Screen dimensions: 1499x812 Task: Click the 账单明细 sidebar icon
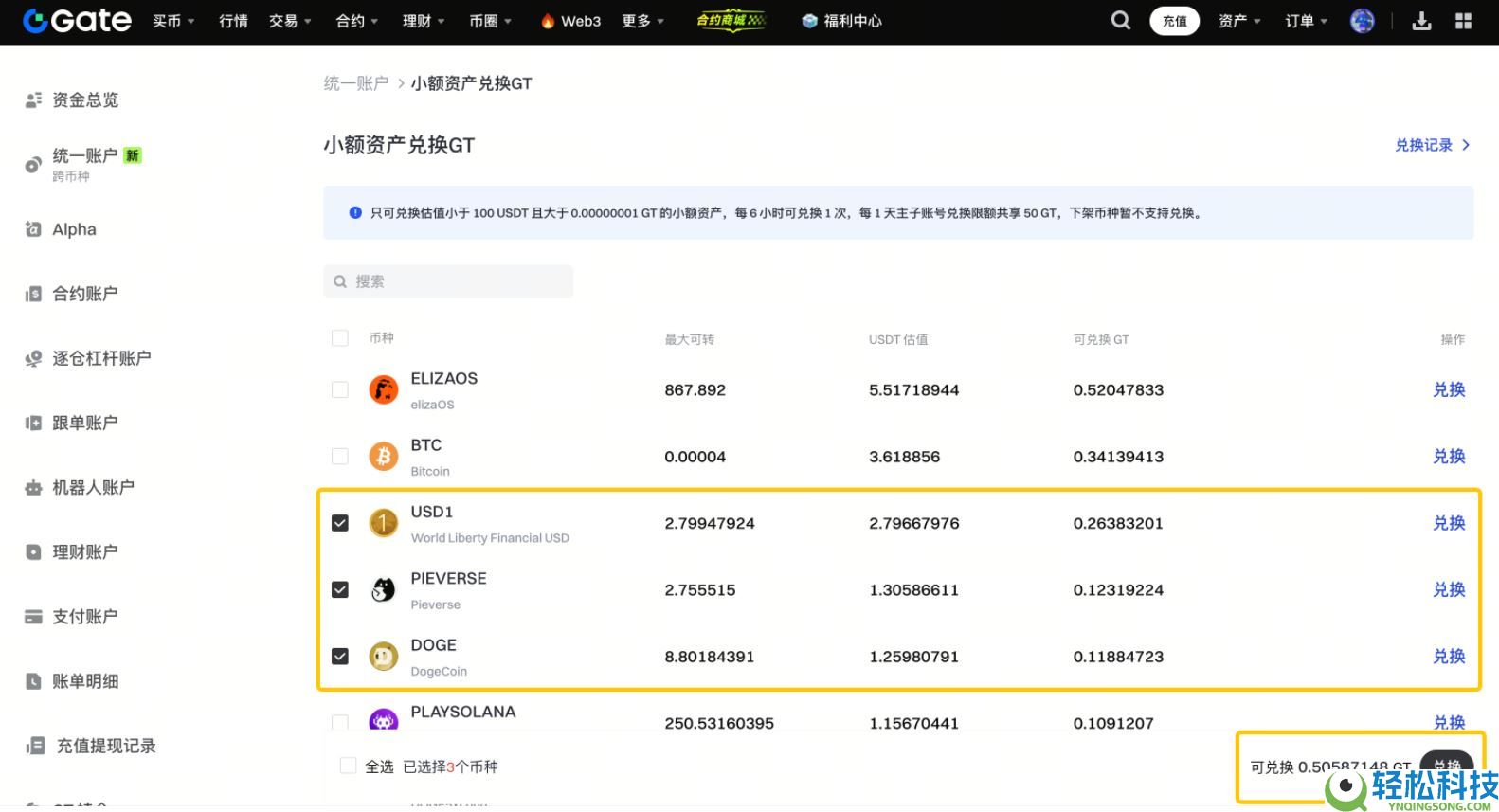(x=33, y=680)
